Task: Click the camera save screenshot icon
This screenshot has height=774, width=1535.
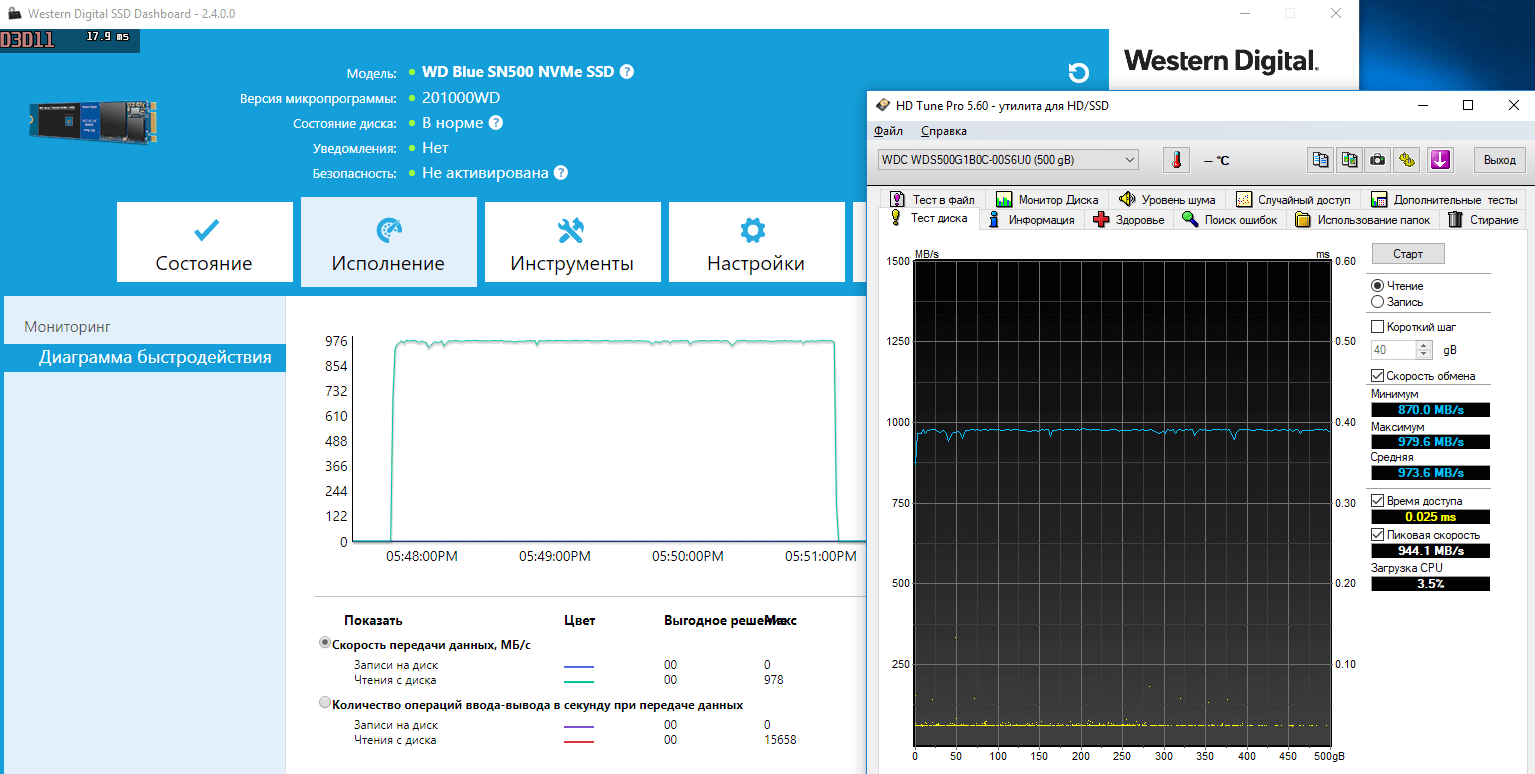Action: tap(1378, 160)
